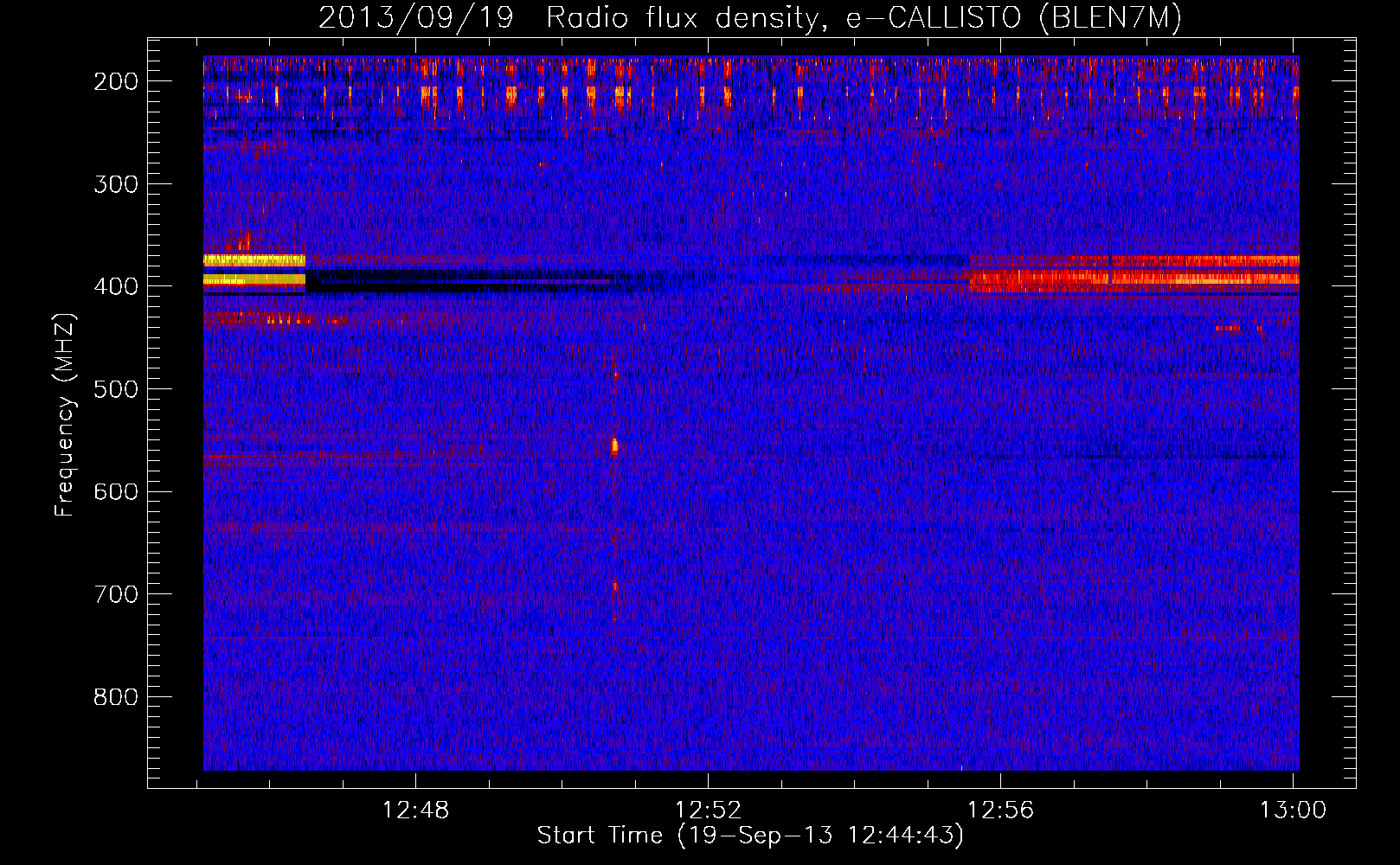1400x865 pixels.
Task: Click the 13:00 time tick label
Action: [1294, 811]
